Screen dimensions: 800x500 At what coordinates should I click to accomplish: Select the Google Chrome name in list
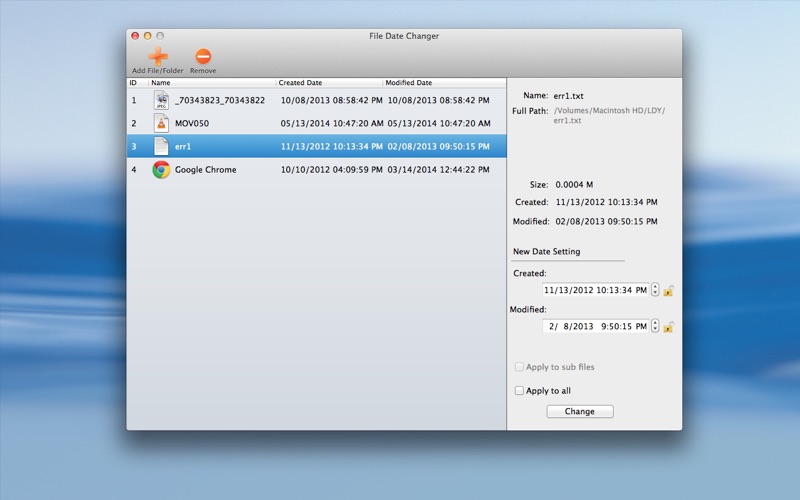(206, 169)
